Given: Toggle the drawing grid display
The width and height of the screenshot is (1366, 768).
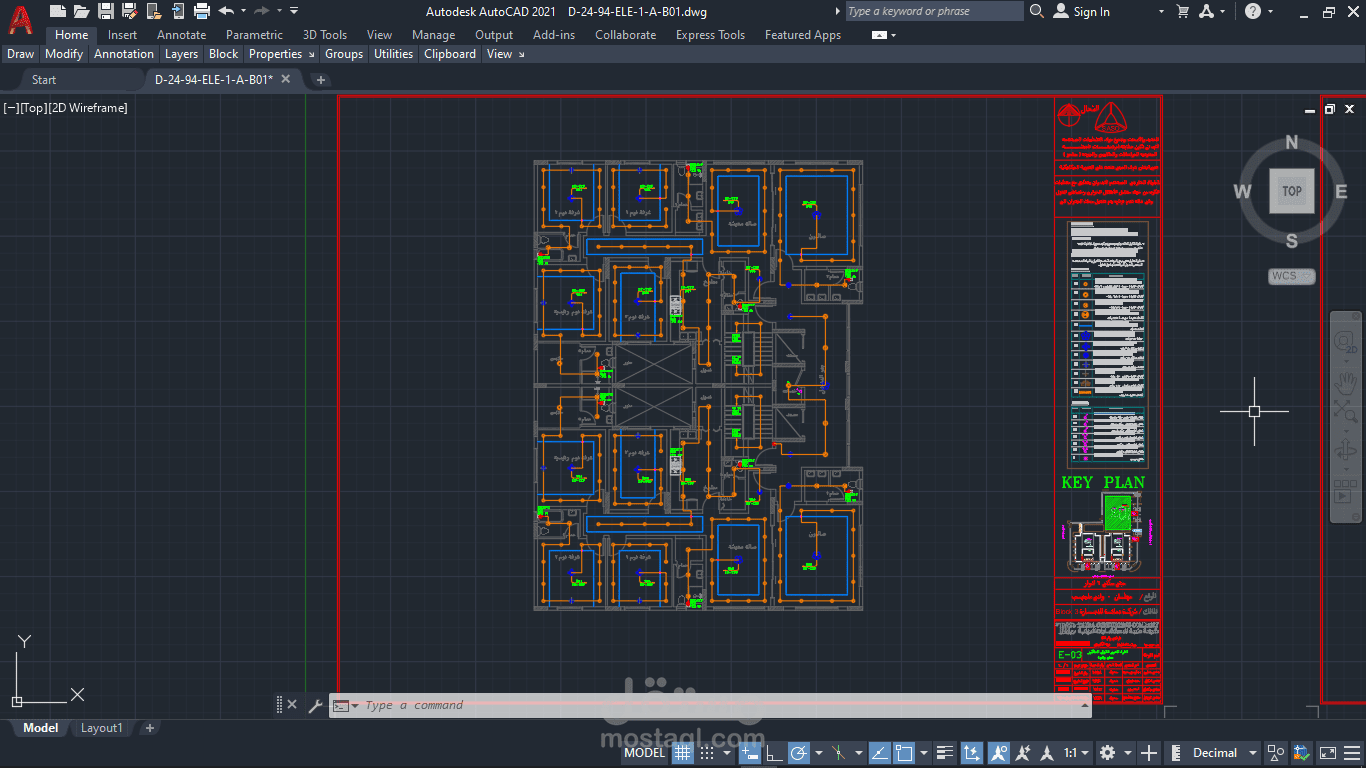Looking at the screenshot, I should 683,753.
